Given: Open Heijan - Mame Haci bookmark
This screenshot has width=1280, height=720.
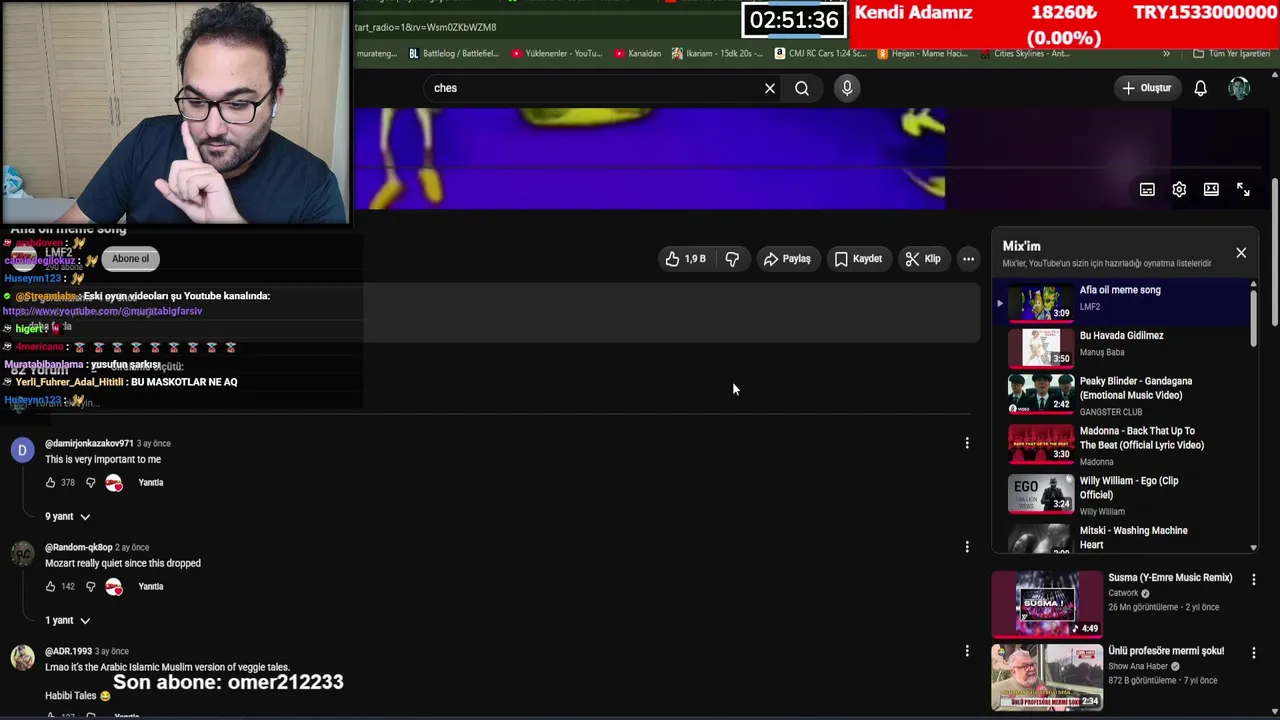Looking at the screenshot, I should (922, 54).
